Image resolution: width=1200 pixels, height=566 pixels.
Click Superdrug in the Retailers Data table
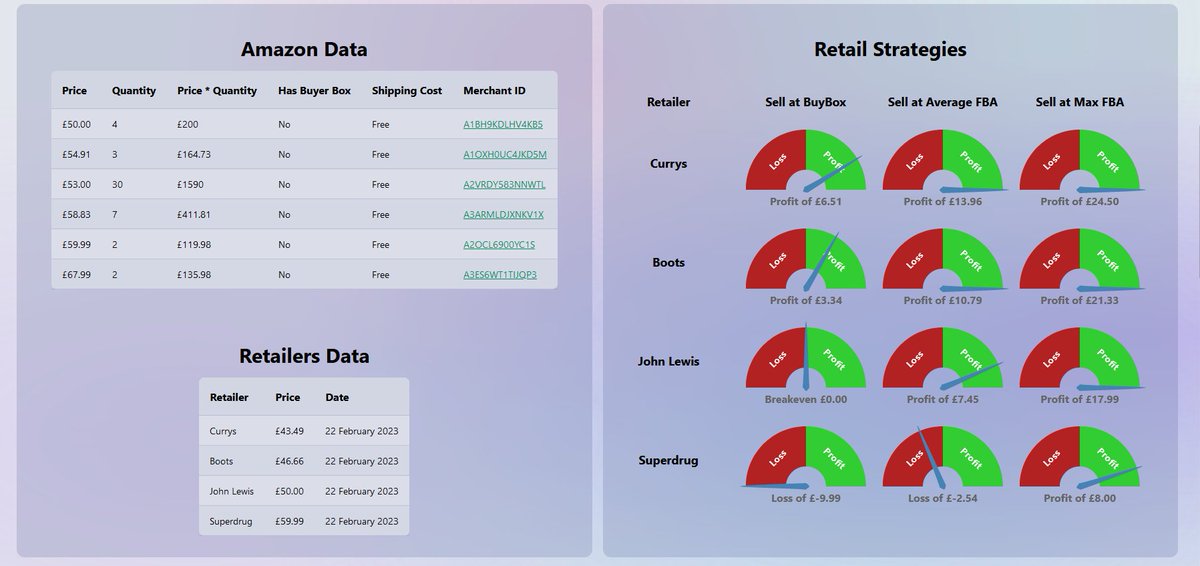(x=231, y=521)
